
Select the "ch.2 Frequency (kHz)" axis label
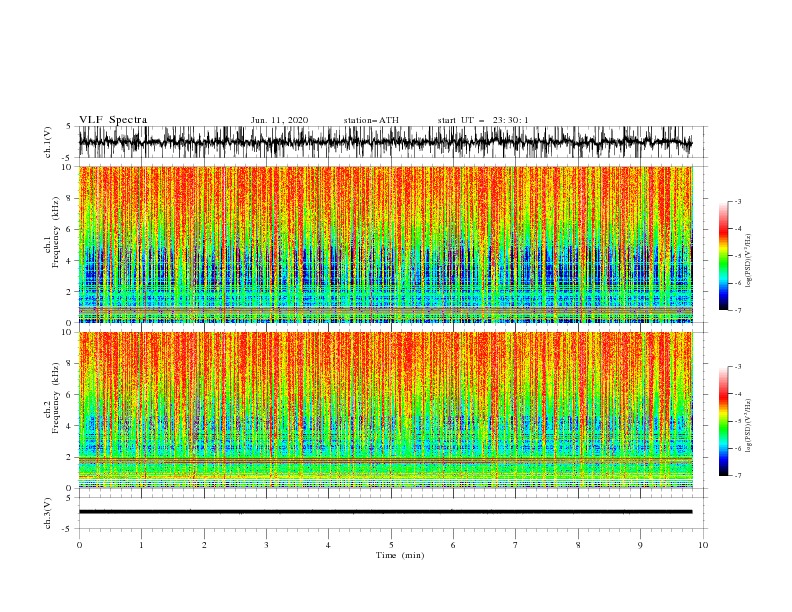coord(52,397)
